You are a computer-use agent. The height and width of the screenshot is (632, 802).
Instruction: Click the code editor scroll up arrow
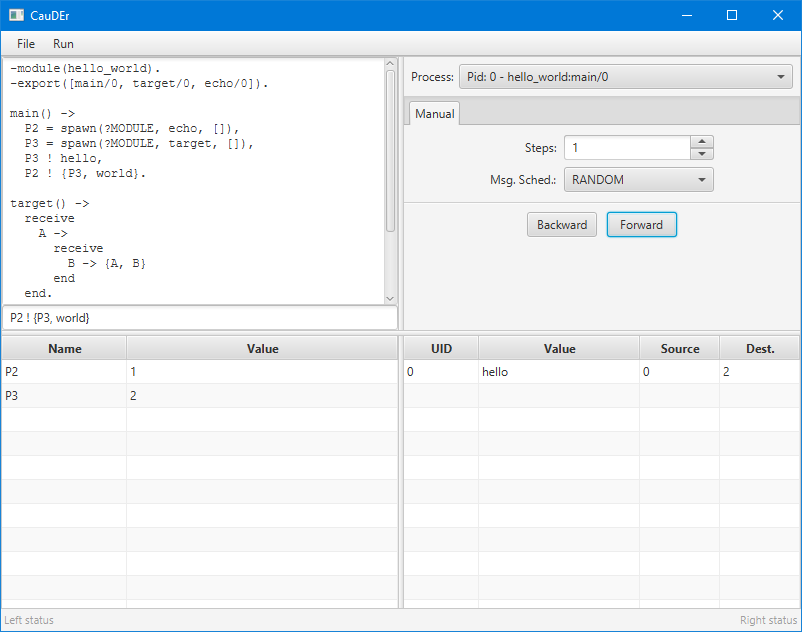(390, 63)
